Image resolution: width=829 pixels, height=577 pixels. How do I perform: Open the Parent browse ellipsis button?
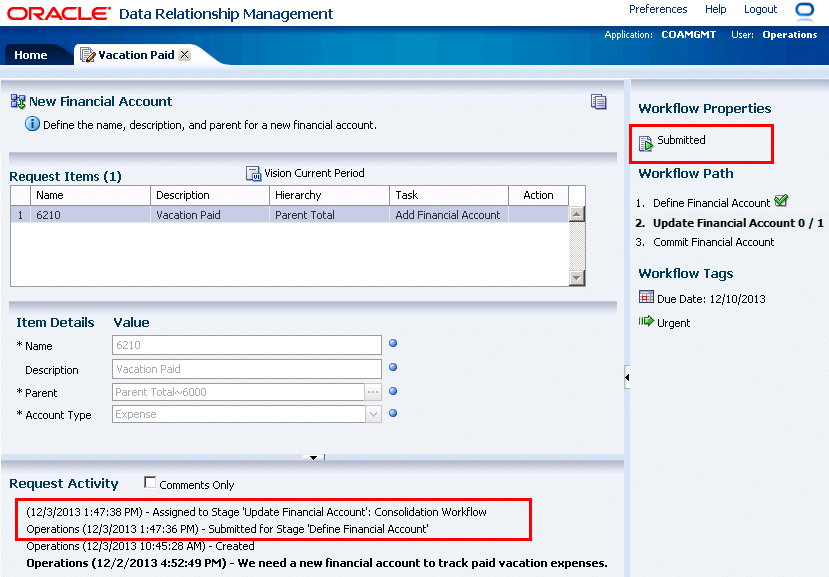click(373, 392)
